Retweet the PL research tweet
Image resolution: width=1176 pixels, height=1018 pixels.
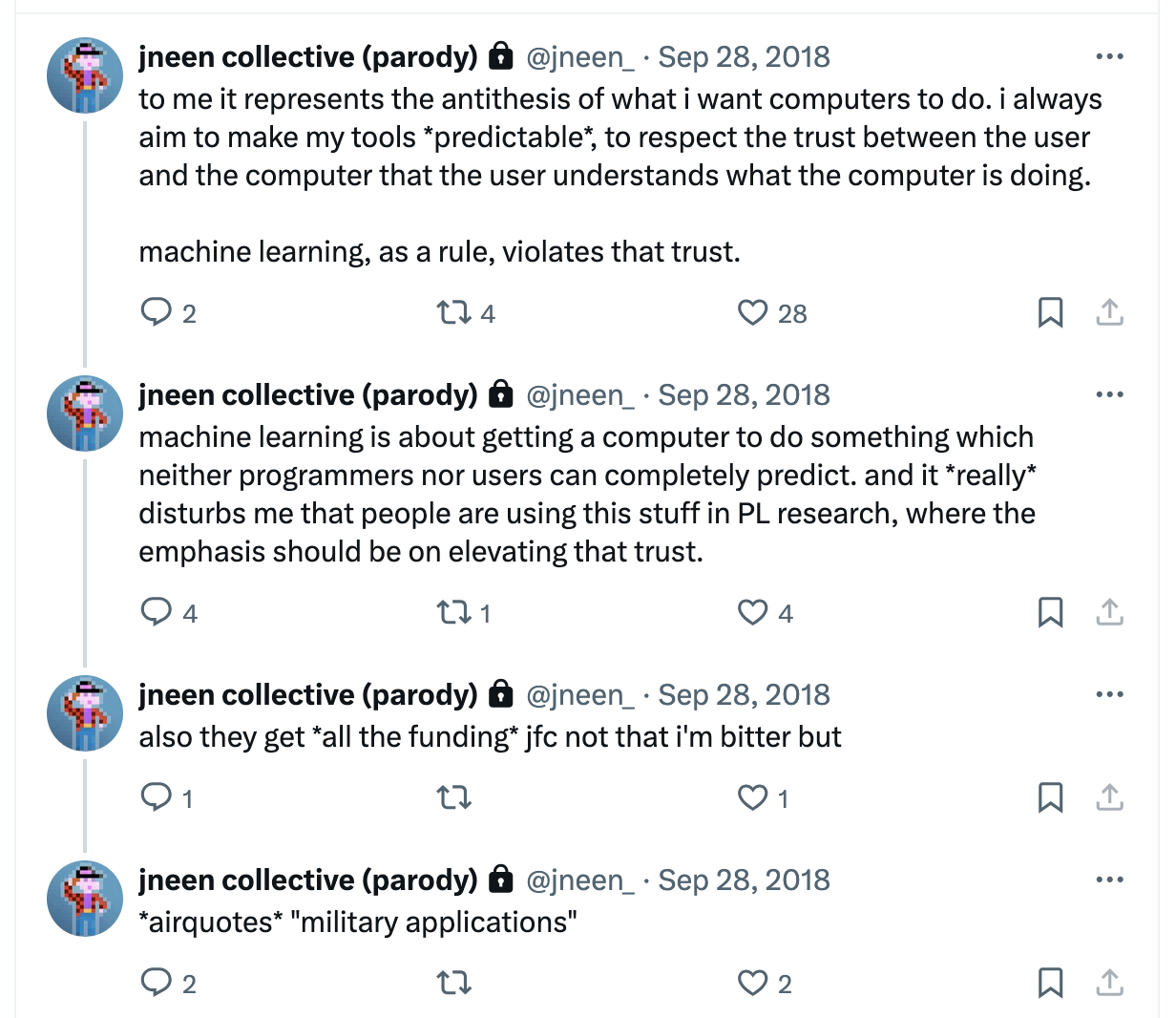(452, 612)
